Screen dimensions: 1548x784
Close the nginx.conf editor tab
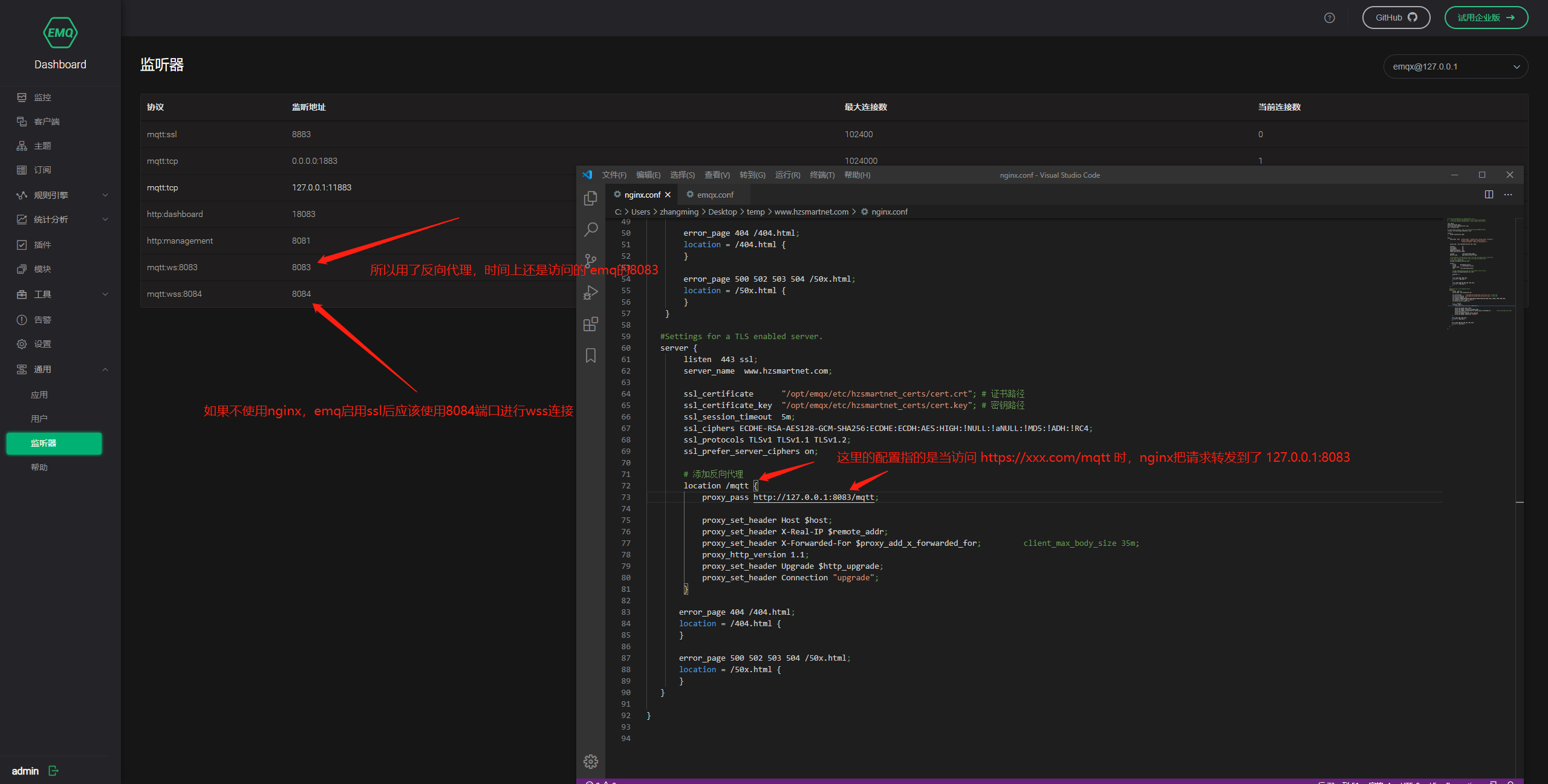(668, 195)
